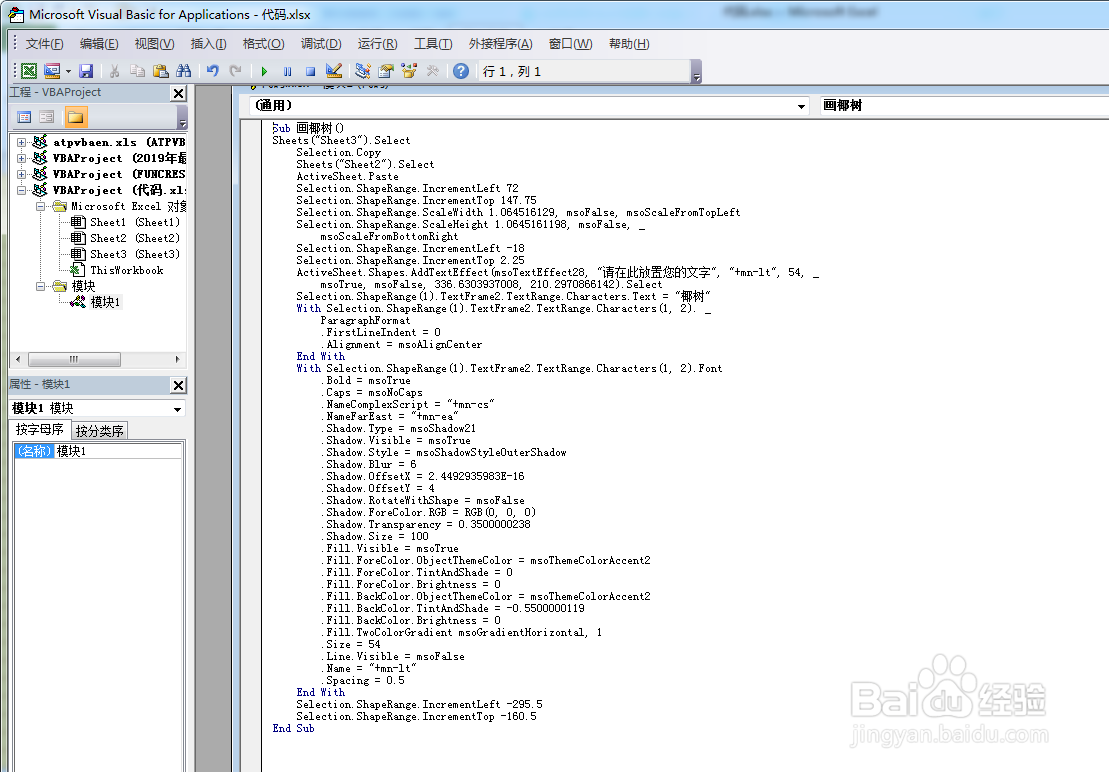
Task: Click the blue Help question mark icon
Action: pos(461,71)
